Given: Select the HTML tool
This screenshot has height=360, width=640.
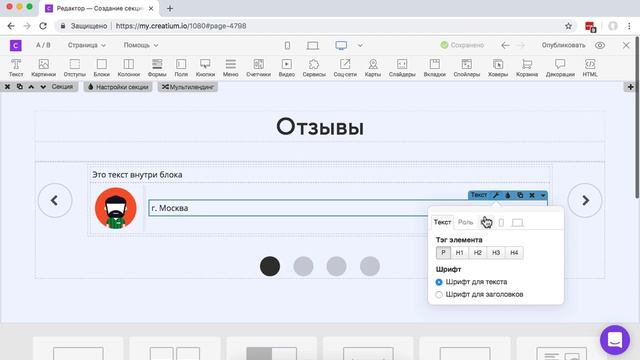Looking at the screenshot, I should click(x=590, y=67).
